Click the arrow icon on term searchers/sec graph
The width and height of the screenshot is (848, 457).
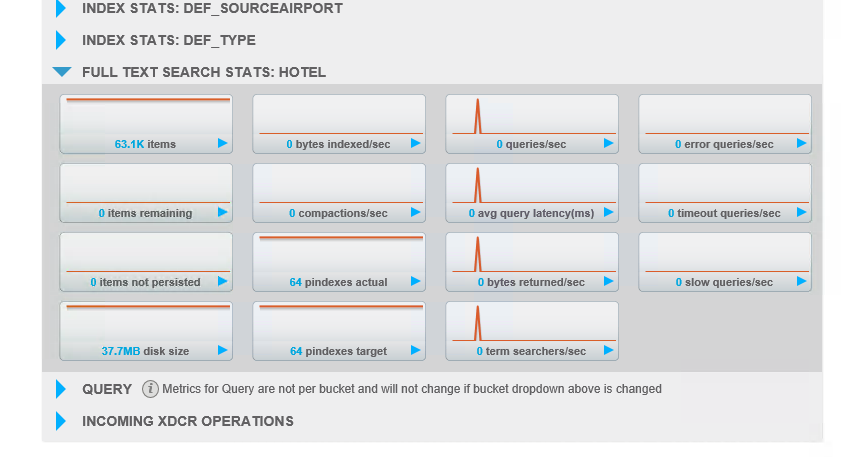coord(609,351)
